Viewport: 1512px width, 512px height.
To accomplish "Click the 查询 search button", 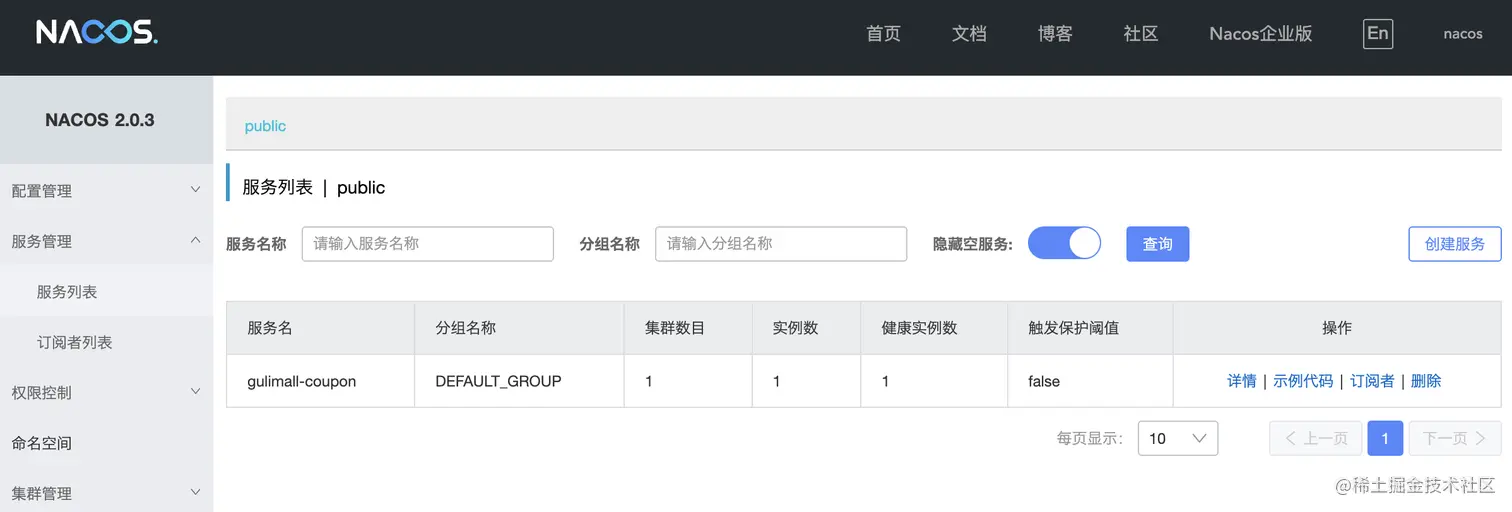I will [x=1157, y=244].
